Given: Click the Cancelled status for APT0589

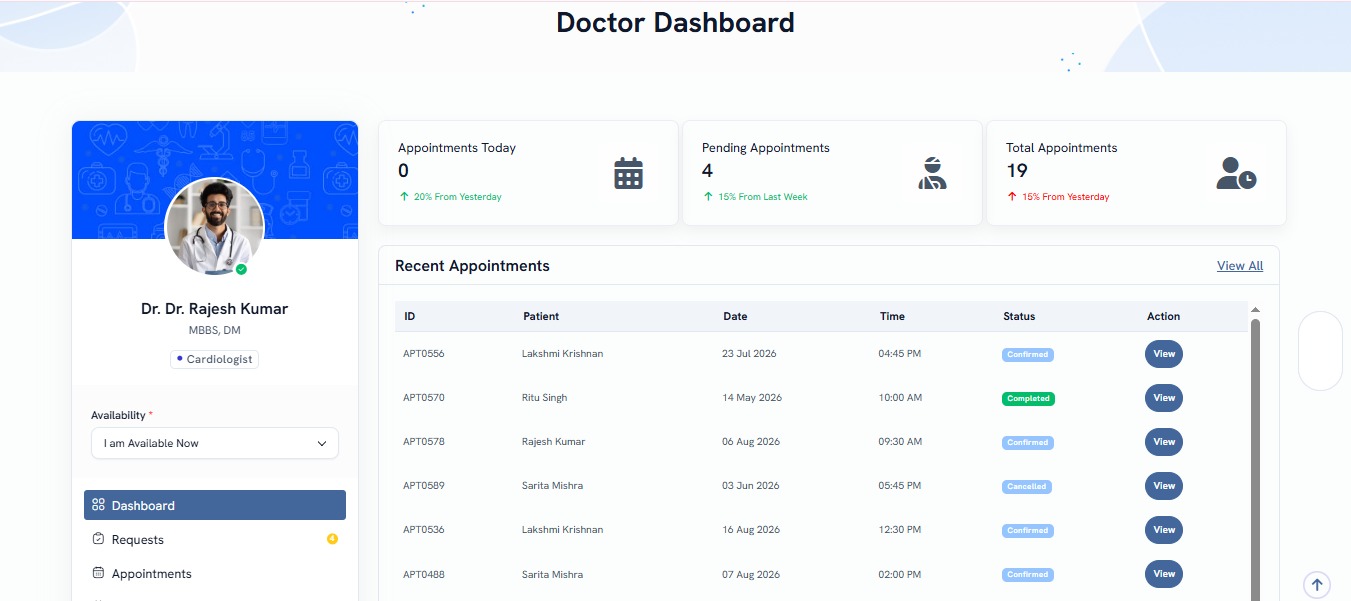Looking at the screenshot, I should click(1027, 487).
